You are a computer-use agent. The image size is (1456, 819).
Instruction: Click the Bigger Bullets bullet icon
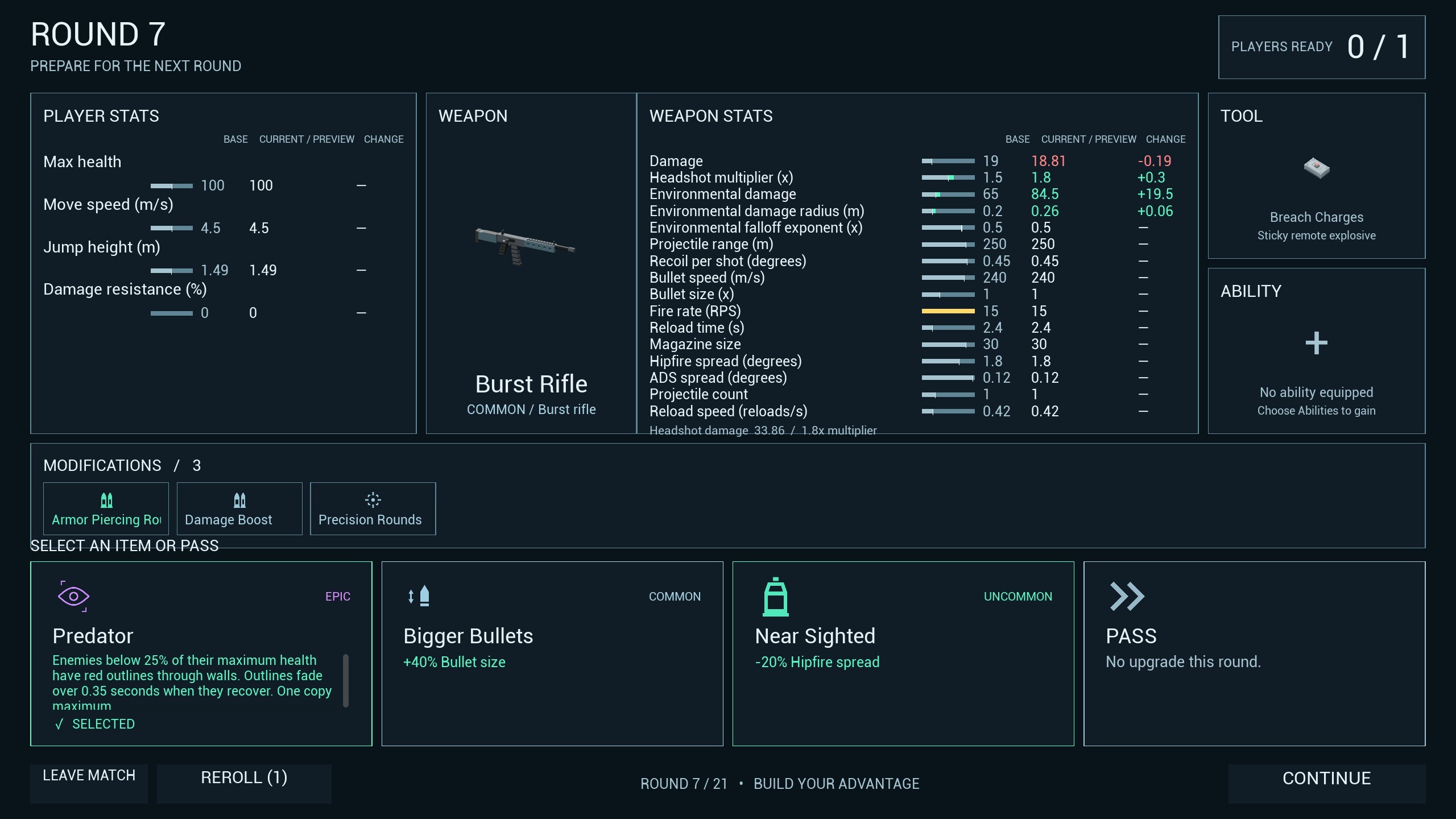coord(419,596)
